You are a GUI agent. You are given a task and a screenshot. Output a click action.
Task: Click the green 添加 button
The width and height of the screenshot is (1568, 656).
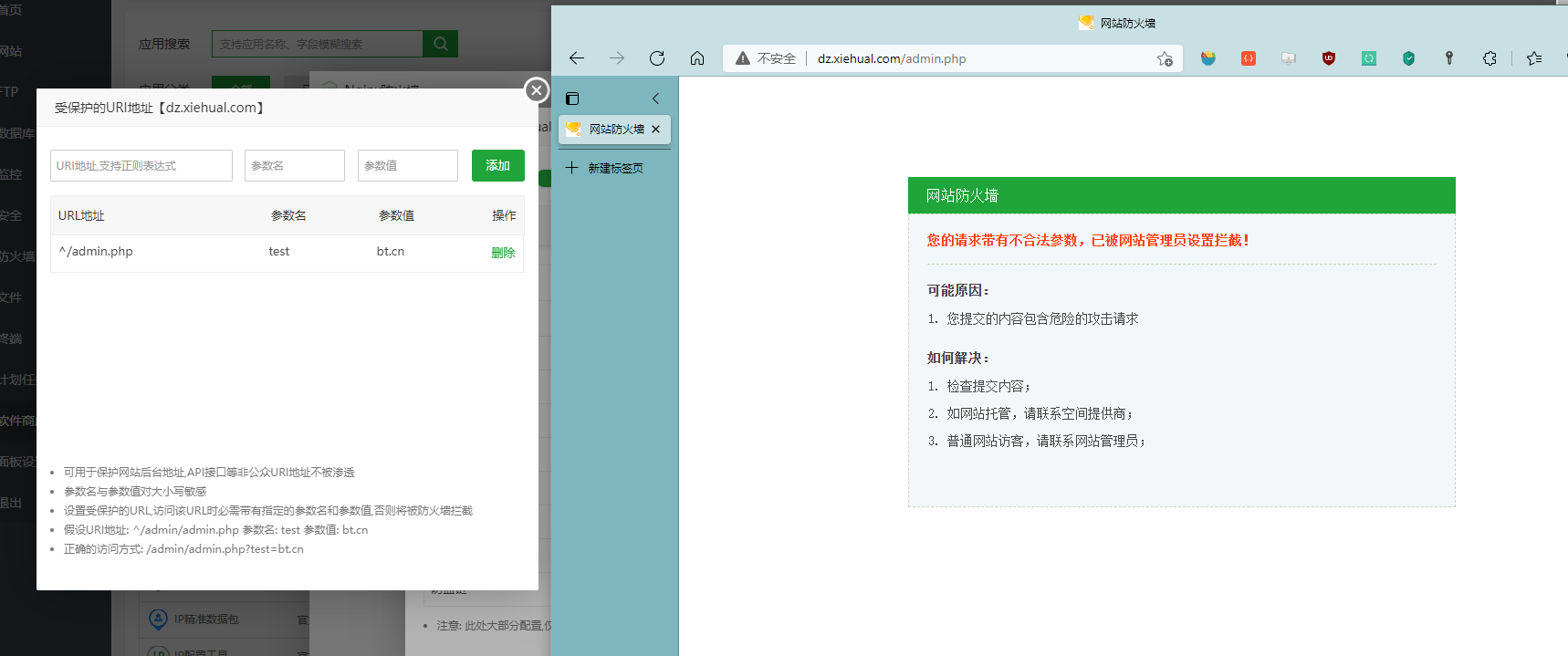point(498,166)
